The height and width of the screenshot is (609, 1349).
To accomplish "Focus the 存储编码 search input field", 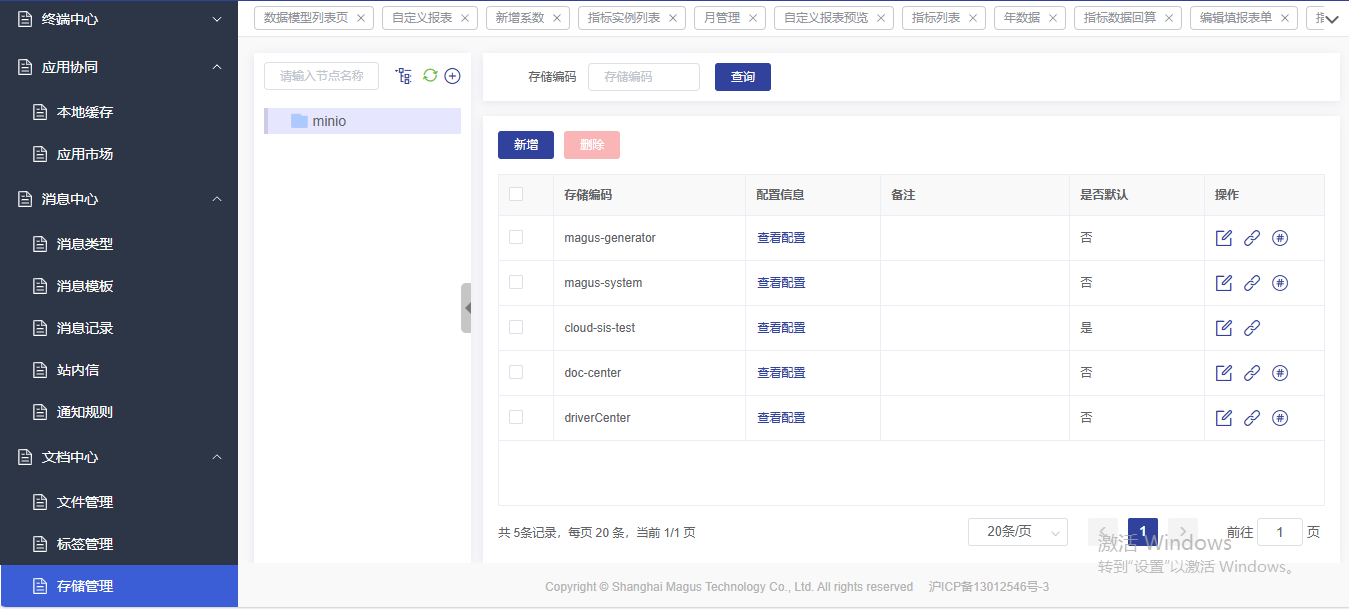I will pos(643,77).
